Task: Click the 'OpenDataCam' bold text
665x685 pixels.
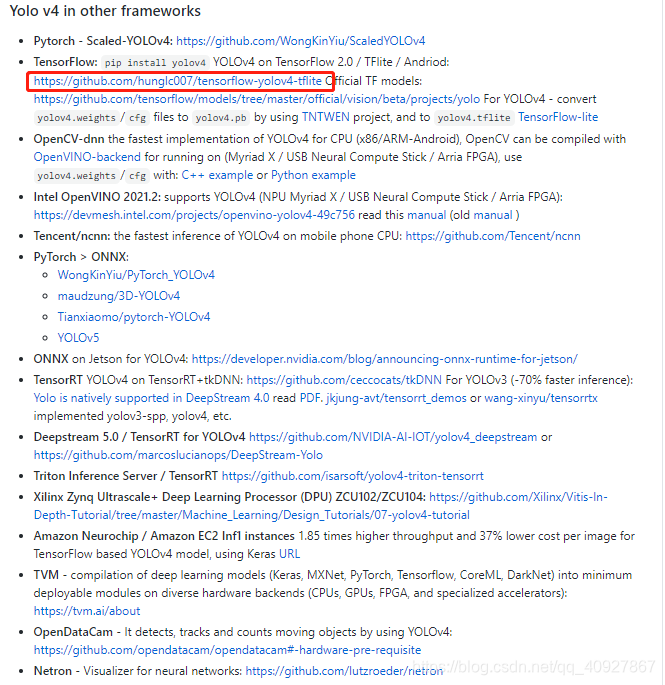Action: tap(73, 633)
